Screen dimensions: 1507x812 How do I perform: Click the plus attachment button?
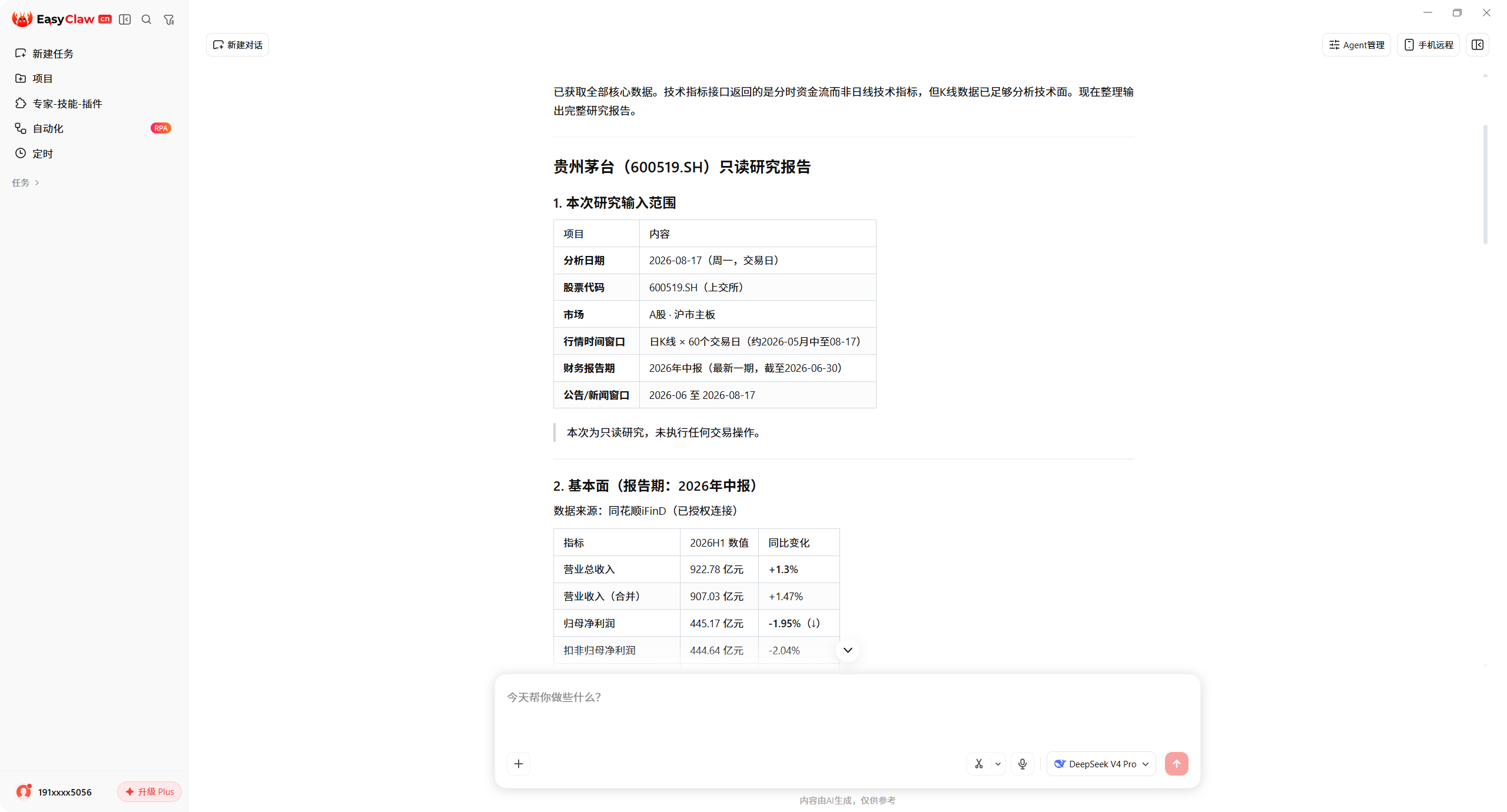click(519, 764)
